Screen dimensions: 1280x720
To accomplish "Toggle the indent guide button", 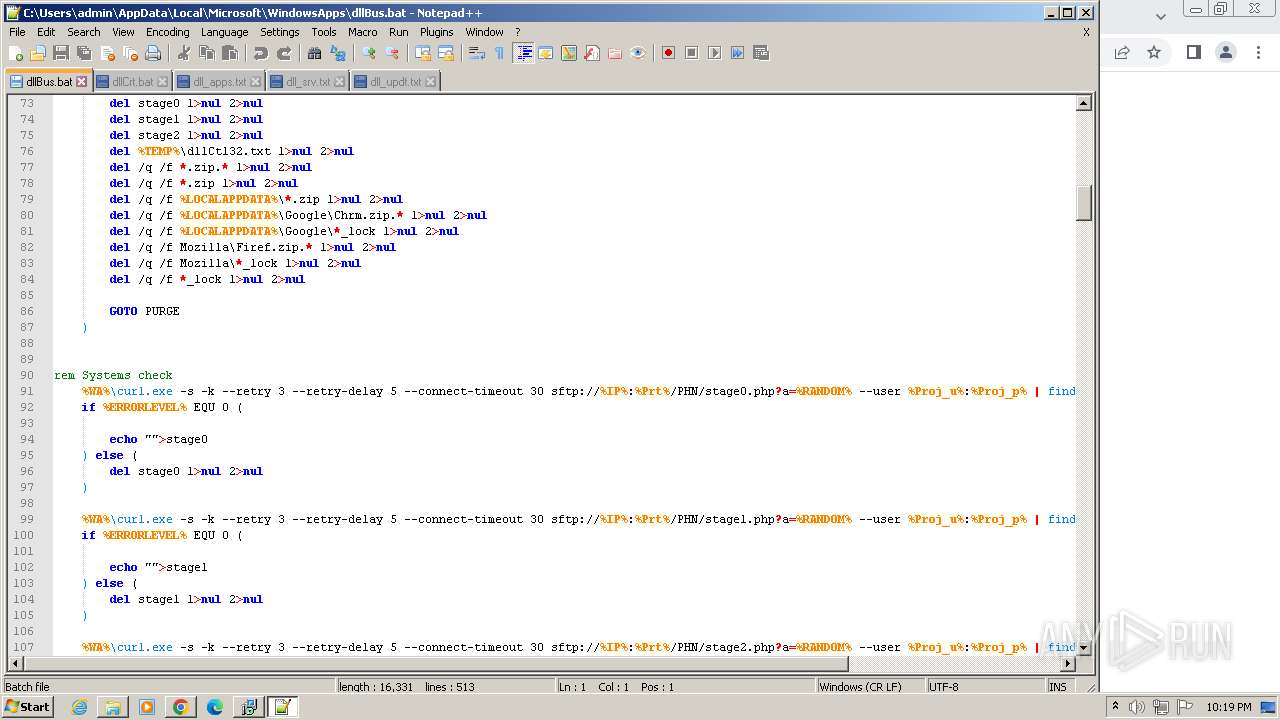I will tap(523, 53).
